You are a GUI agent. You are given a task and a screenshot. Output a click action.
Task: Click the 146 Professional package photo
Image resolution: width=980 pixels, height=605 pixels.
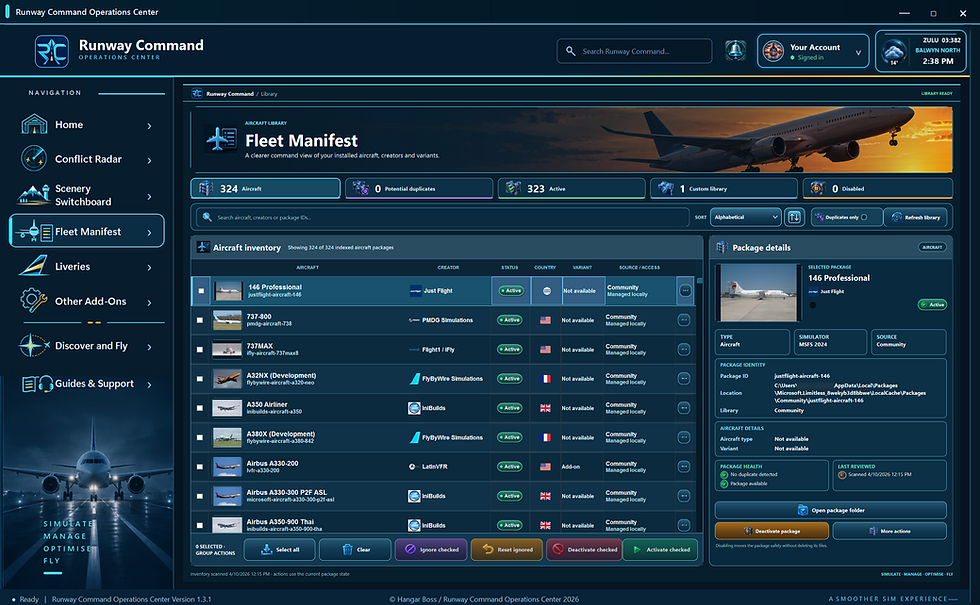[x=759, y=292]
